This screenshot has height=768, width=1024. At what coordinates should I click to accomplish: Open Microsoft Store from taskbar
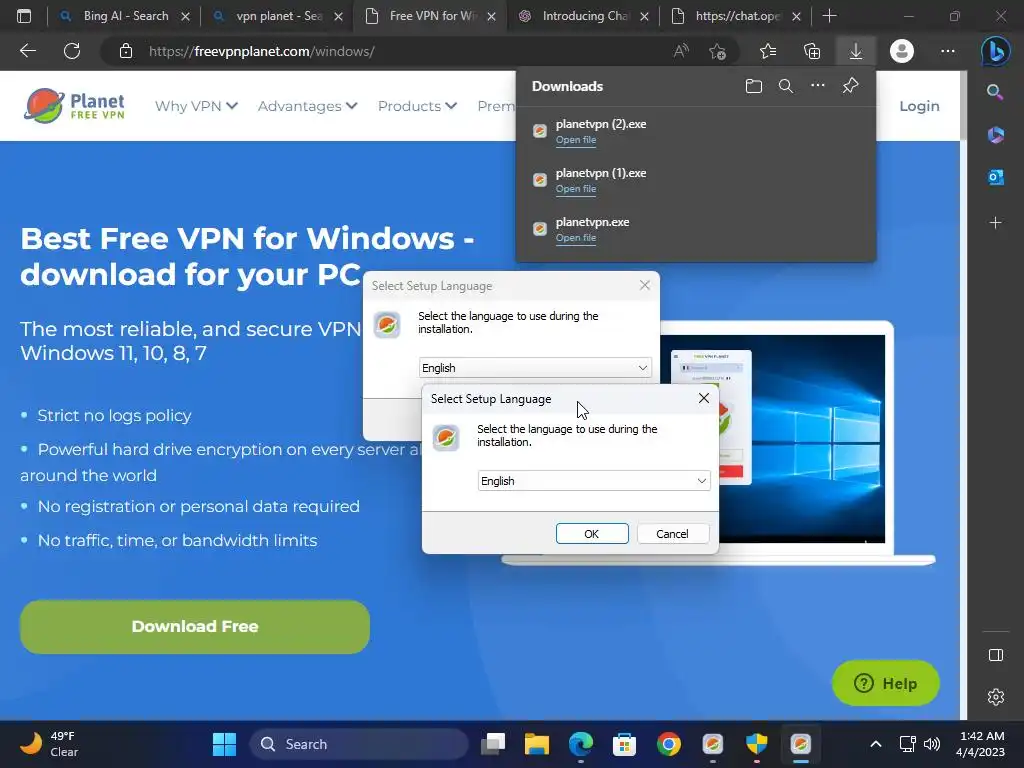pyautogui.click(x=624, y=744)
